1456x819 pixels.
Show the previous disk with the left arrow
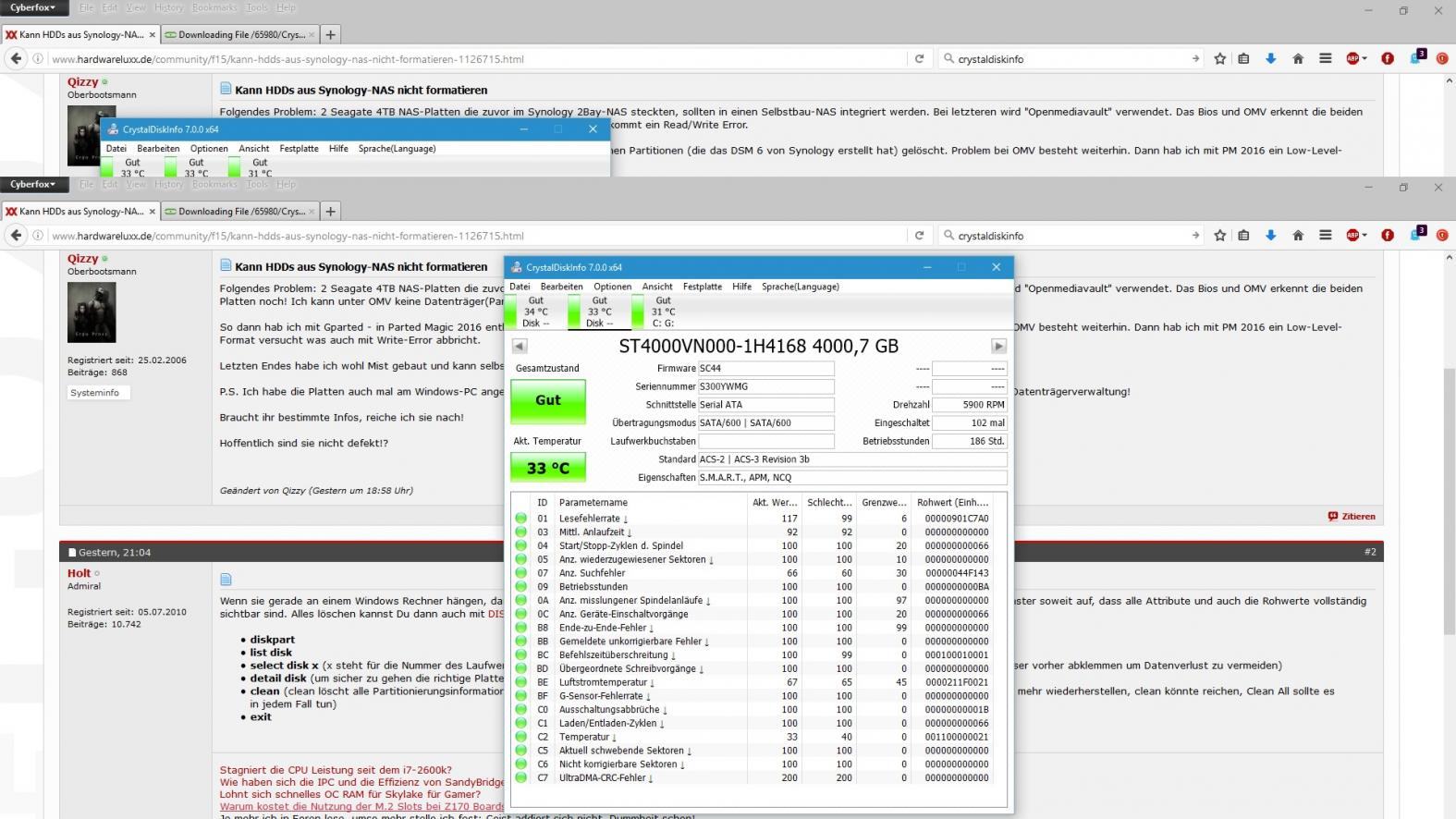click(x=520, y=346)
